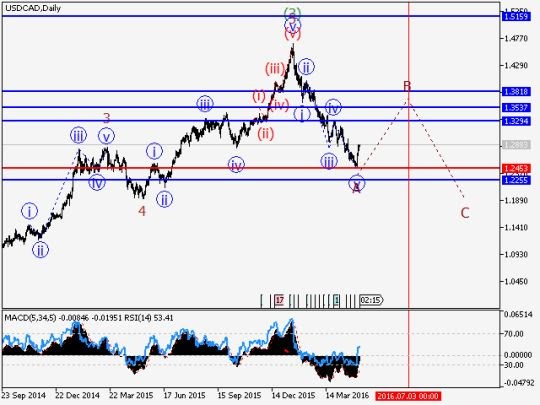Select the brown wave 3 label
Screen dimensions: 540x405
click(x=107, y=118)
